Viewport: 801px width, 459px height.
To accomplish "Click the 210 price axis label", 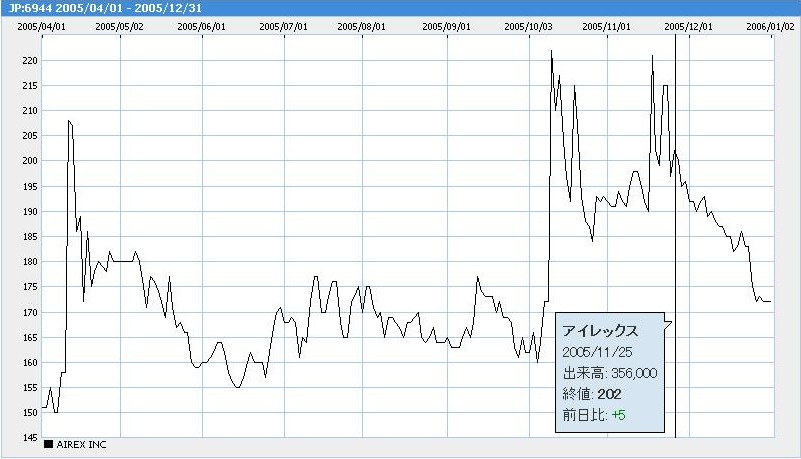I will click(x=30, y=111).
